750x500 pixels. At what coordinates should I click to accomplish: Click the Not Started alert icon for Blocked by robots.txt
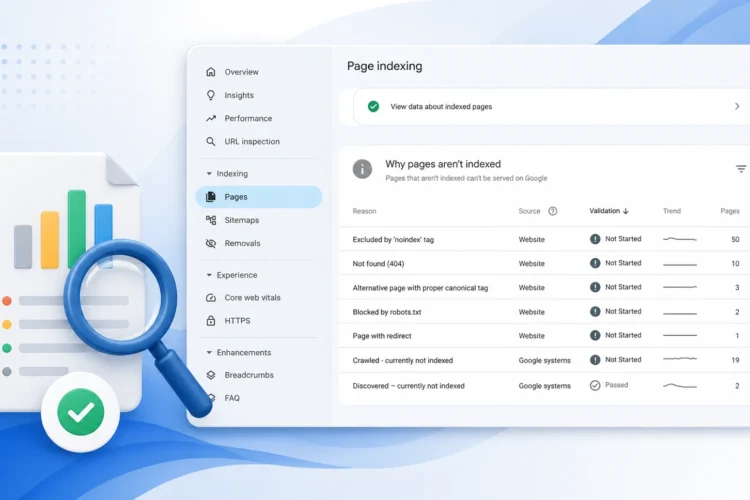pyautogui.click(x=595, y=311)
